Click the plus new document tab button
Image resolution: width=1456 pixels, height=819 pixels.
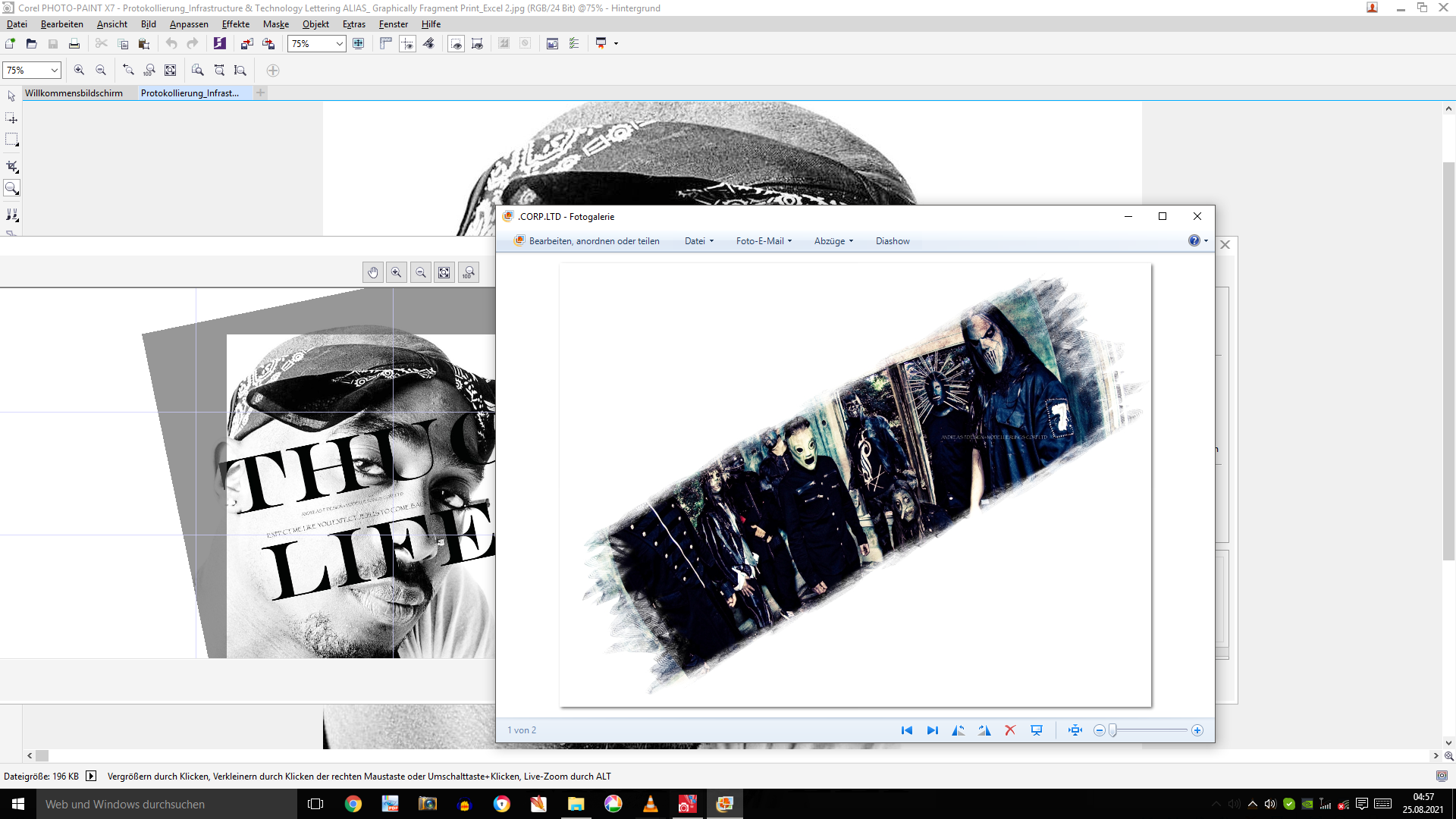point(260,93)
